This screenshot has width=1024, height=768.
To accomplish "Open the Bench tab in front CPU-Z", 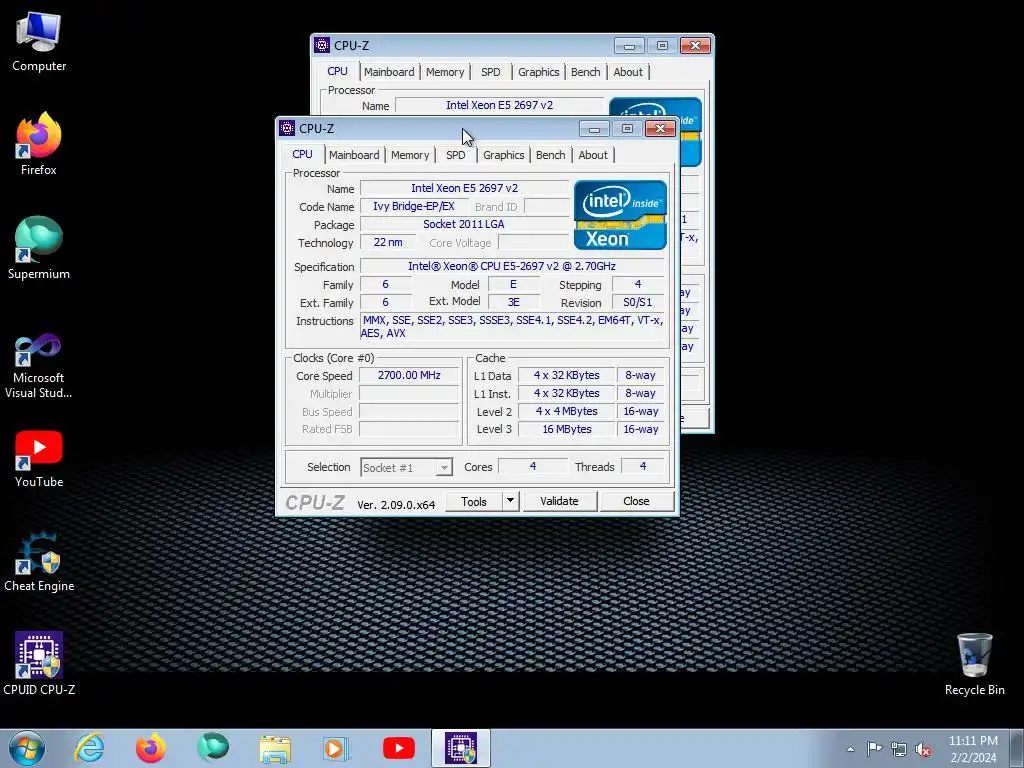I will pos(551,155).
